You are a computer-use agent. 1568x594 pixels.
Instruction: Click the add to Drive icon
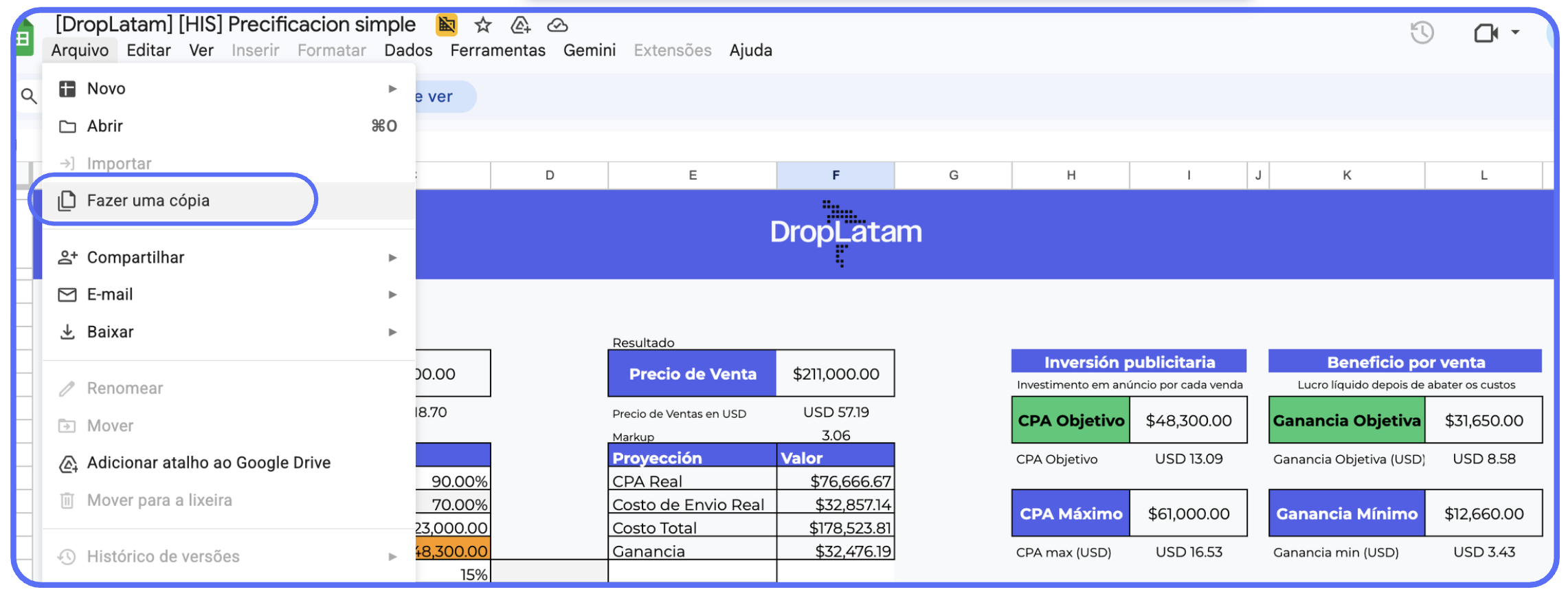520,25
